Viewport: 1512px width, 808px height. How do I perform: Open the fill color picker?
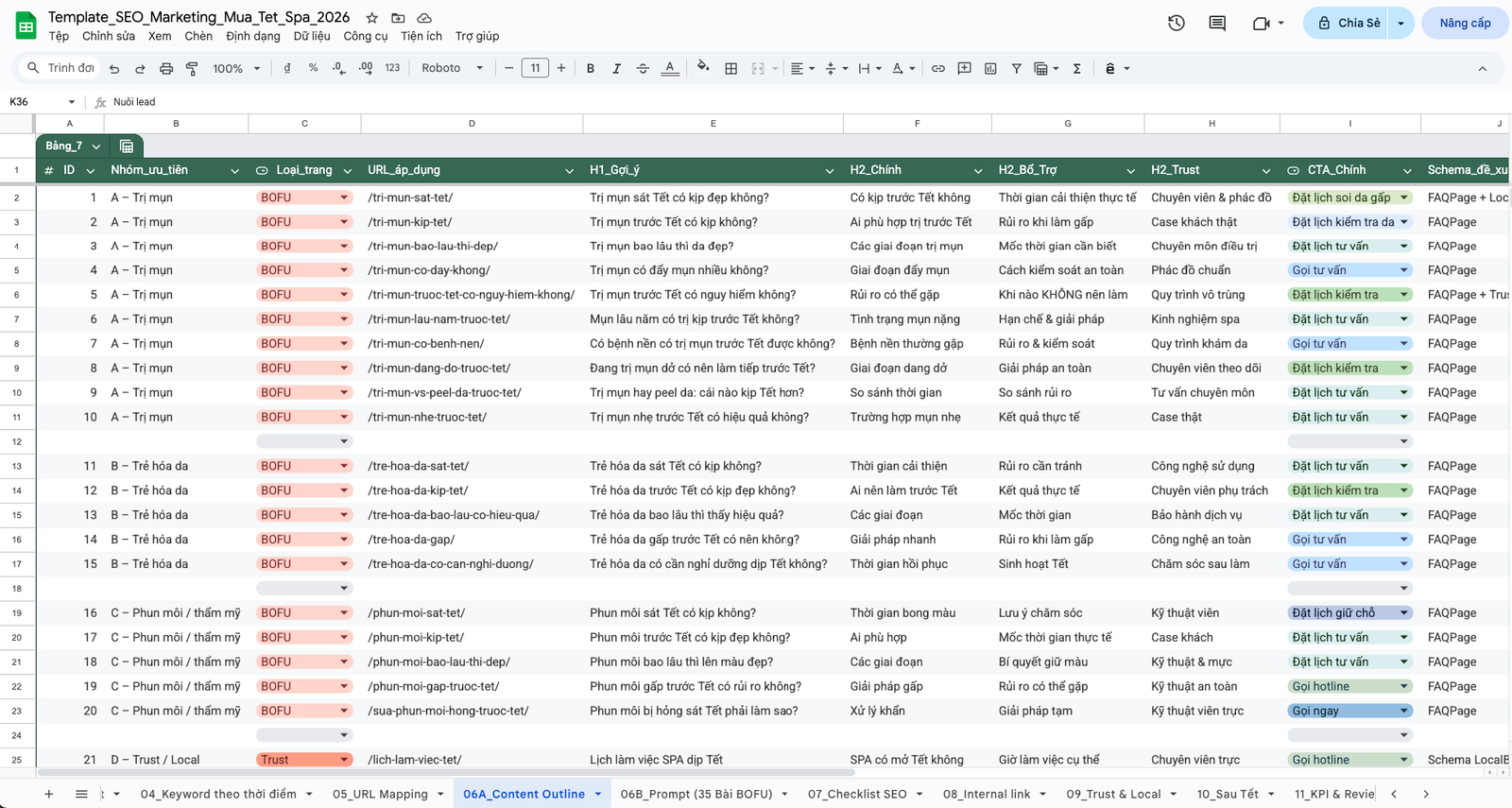[703, 67]
